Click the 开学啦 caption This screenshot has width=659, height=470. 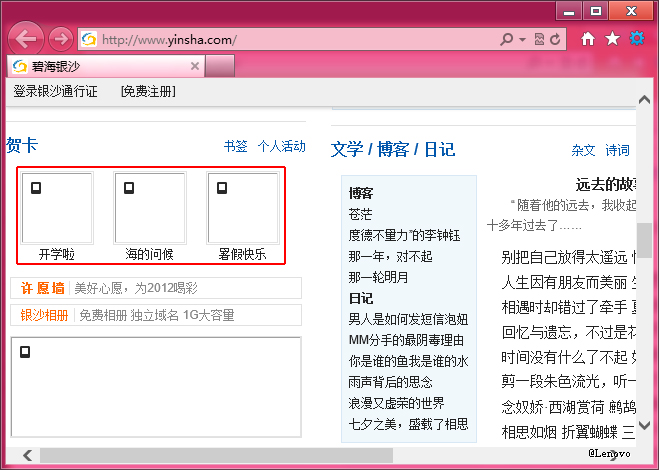click(57, 254)
